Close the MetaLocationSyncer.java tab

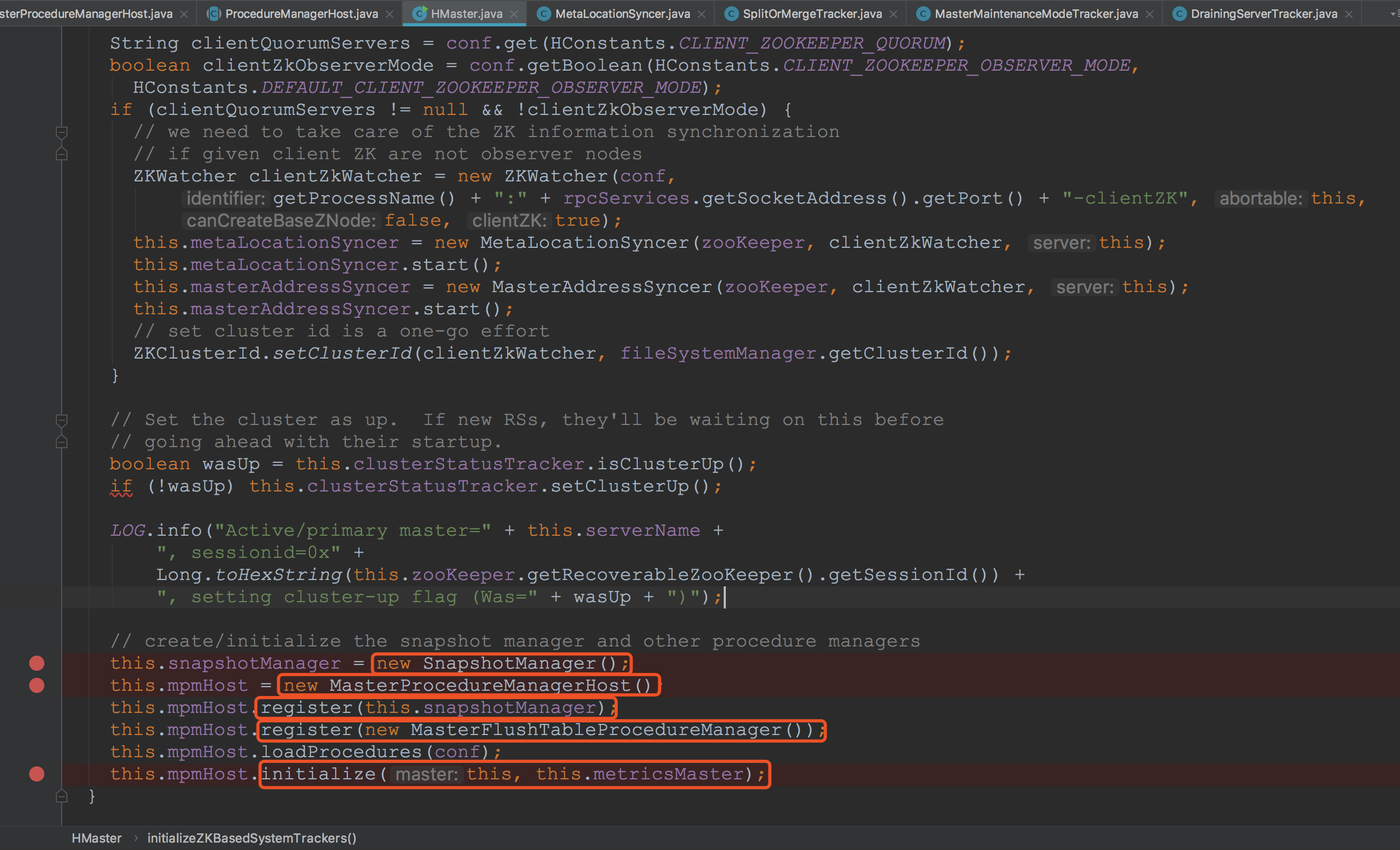(702, 14)
